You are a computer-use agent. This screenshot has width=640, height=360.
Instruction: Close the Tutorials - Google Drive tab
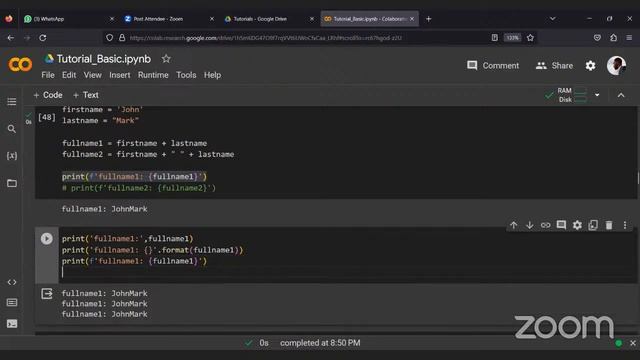(312, 19)
